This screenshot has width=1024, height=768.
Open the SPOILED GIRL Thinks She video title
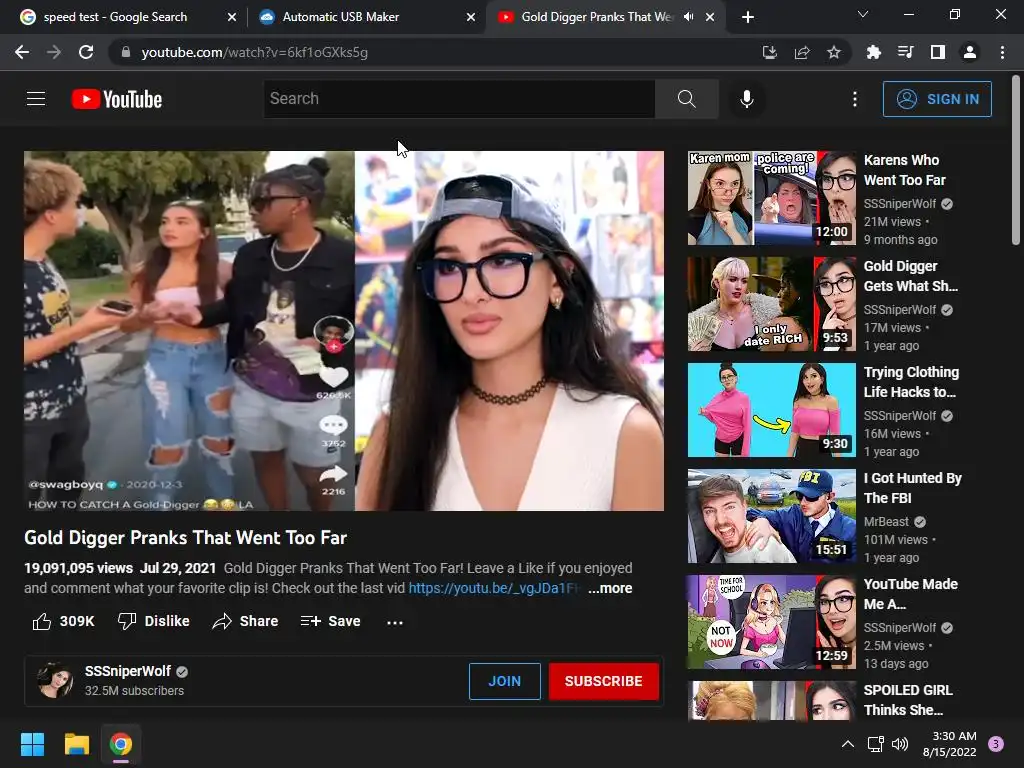pyautogui.click(x=908, y=700)
